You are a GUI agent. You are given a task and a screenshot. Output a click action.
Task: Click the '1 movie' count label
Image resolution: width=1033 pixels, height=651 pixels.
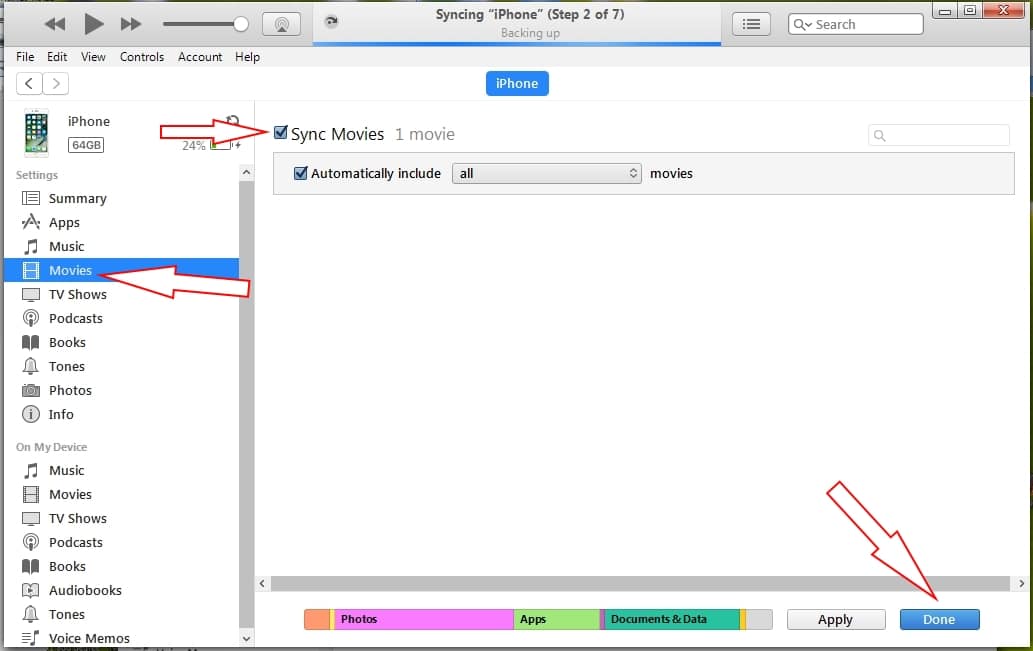[425, 134]
